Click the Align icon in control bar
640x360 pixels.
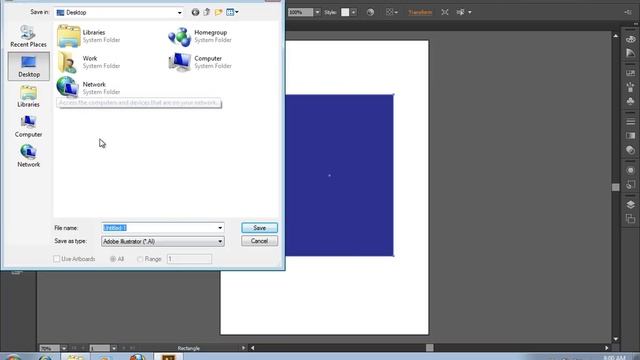click(390, 12)
